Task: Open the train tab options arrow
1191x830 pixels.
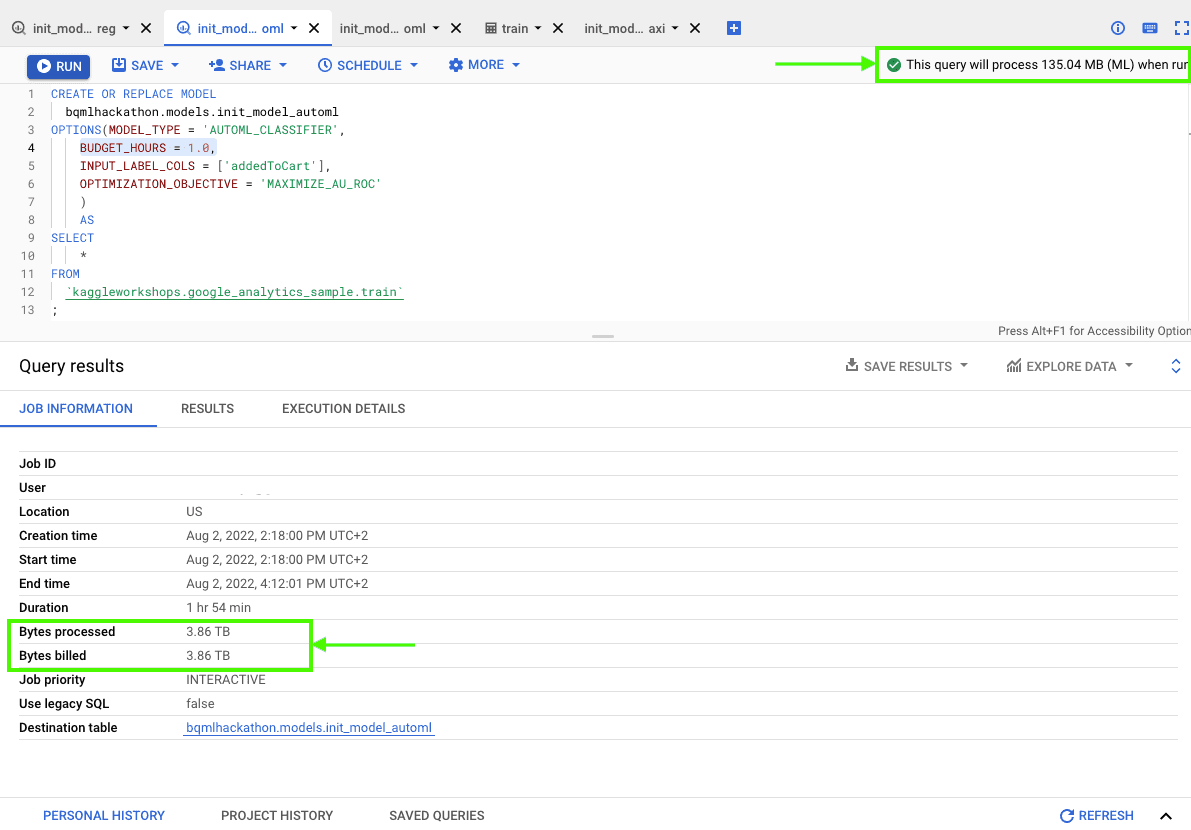Action: point(538,28)
